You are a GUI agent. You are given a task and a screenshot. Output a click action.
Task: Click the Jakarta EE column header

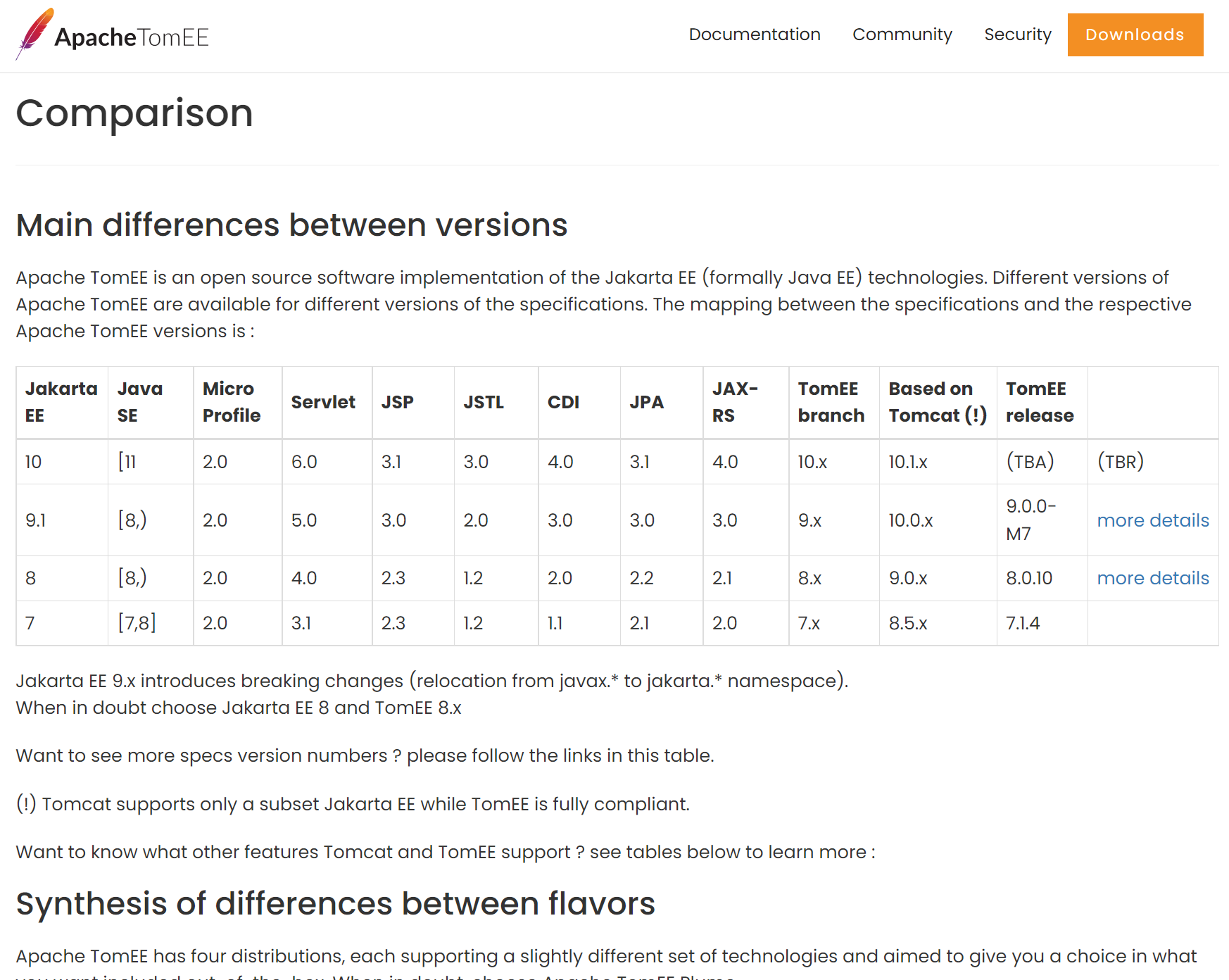pos(61,402)
